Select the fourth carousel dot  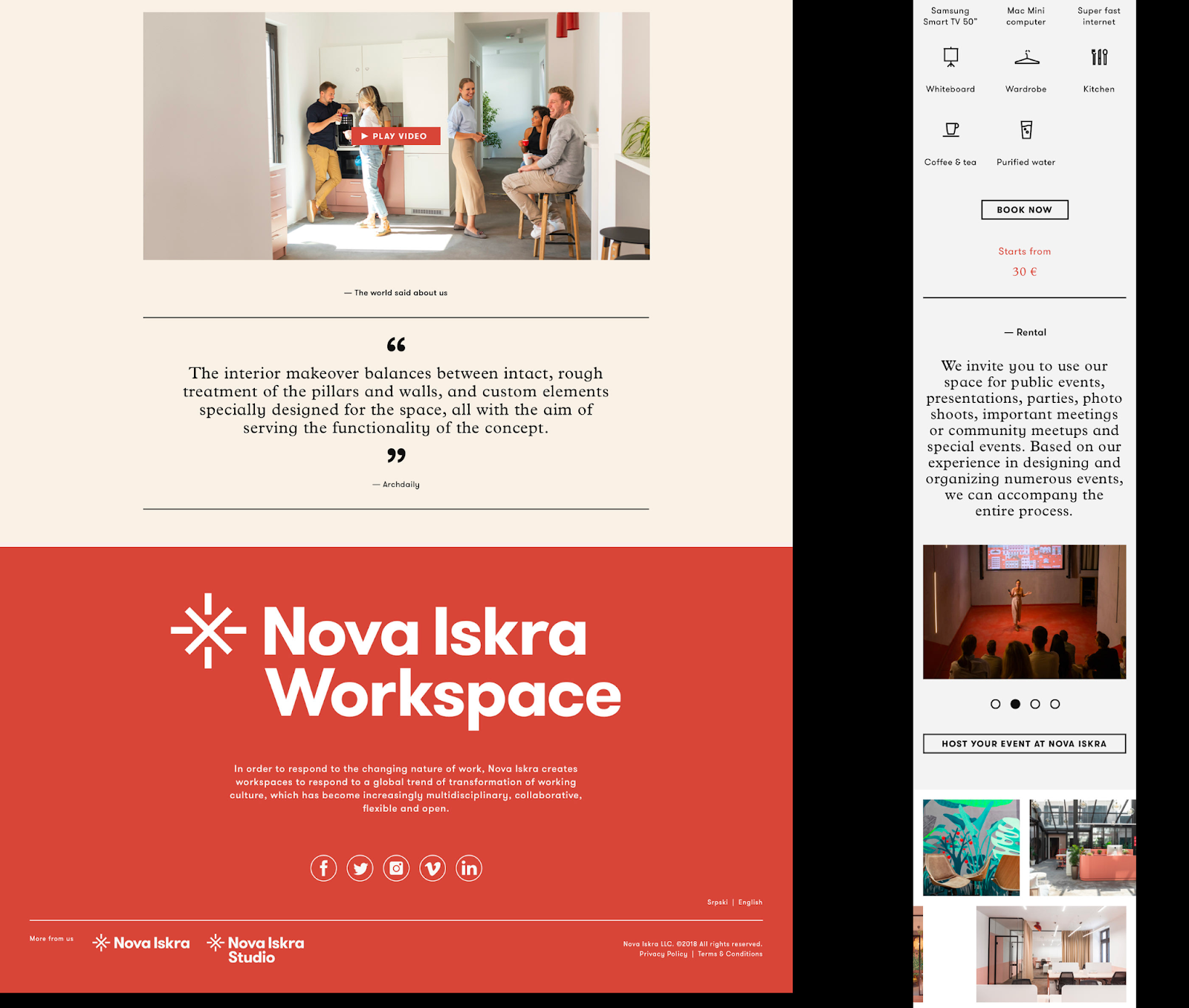pos(1054,704)
